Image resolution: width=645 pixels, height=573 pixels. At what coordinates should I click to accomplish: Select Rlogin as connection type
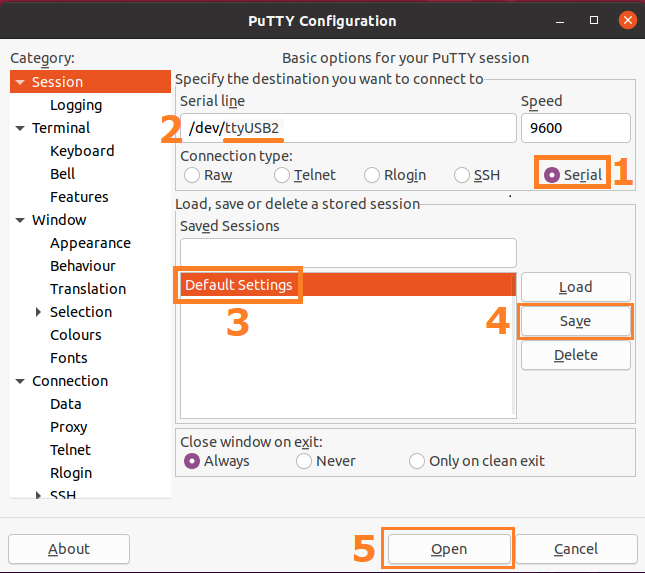pyautogui.click(x=372, y=175)
